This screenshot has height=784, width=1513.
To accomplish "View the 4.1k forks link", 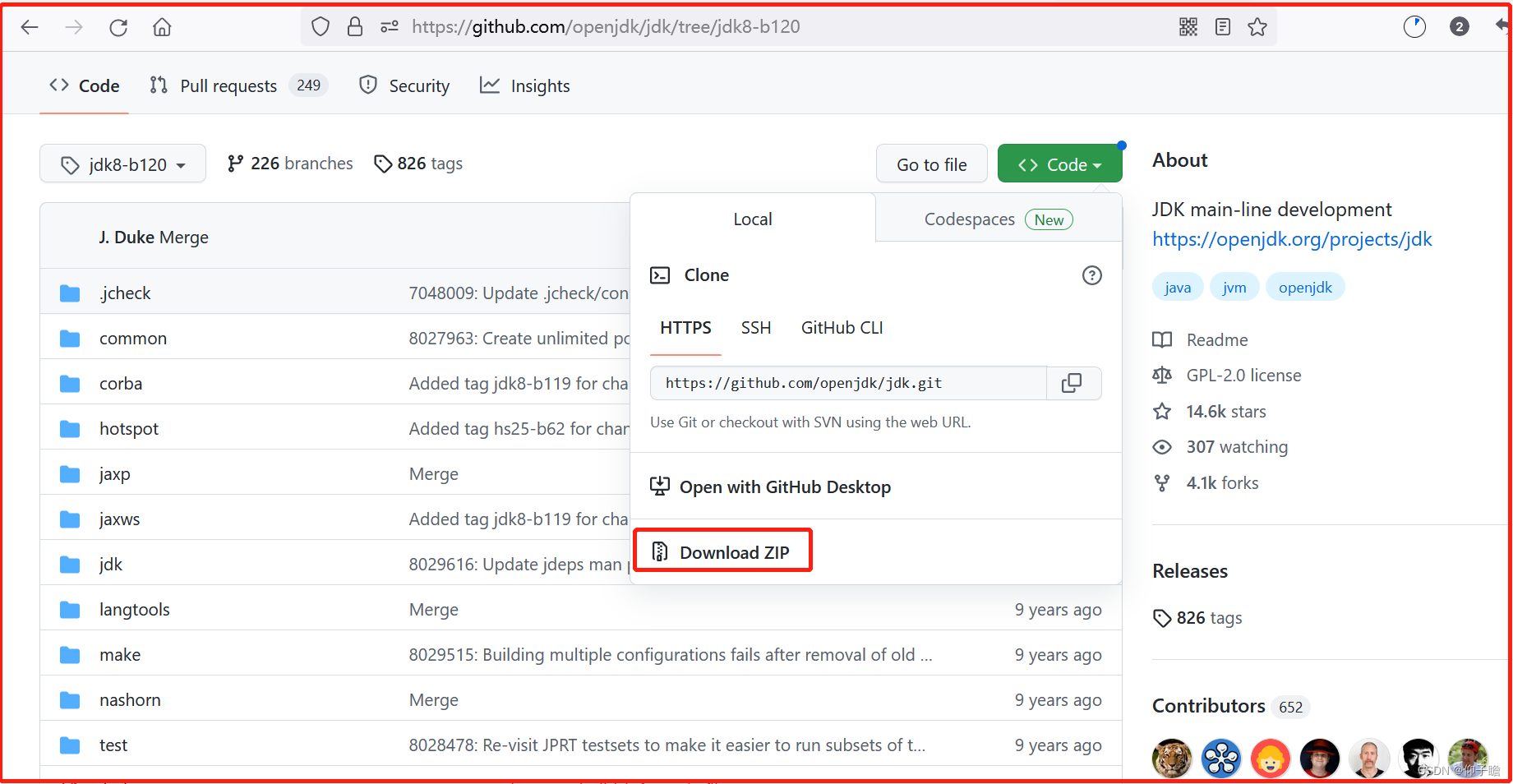I will pyautogui.click(x=1206, y=483).
